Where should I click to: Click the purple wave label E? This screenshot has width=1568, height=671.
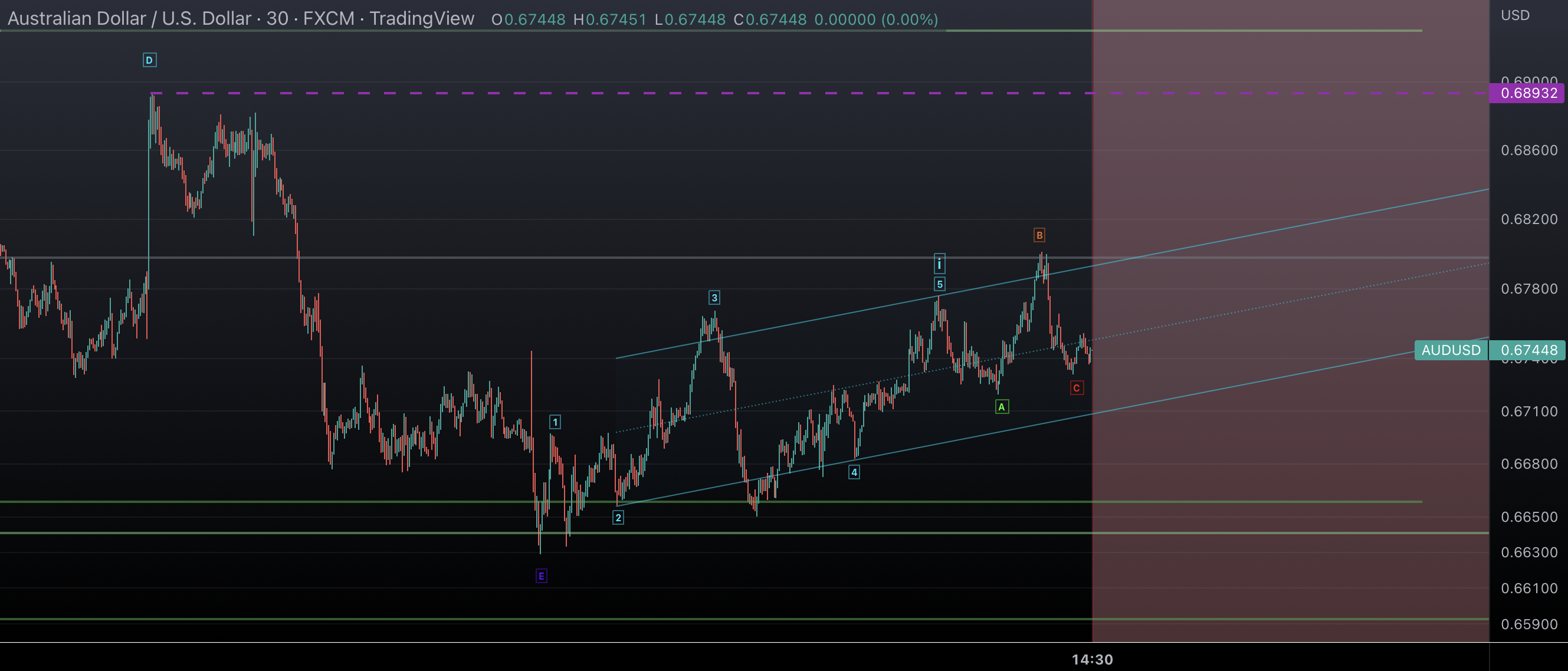541,576
